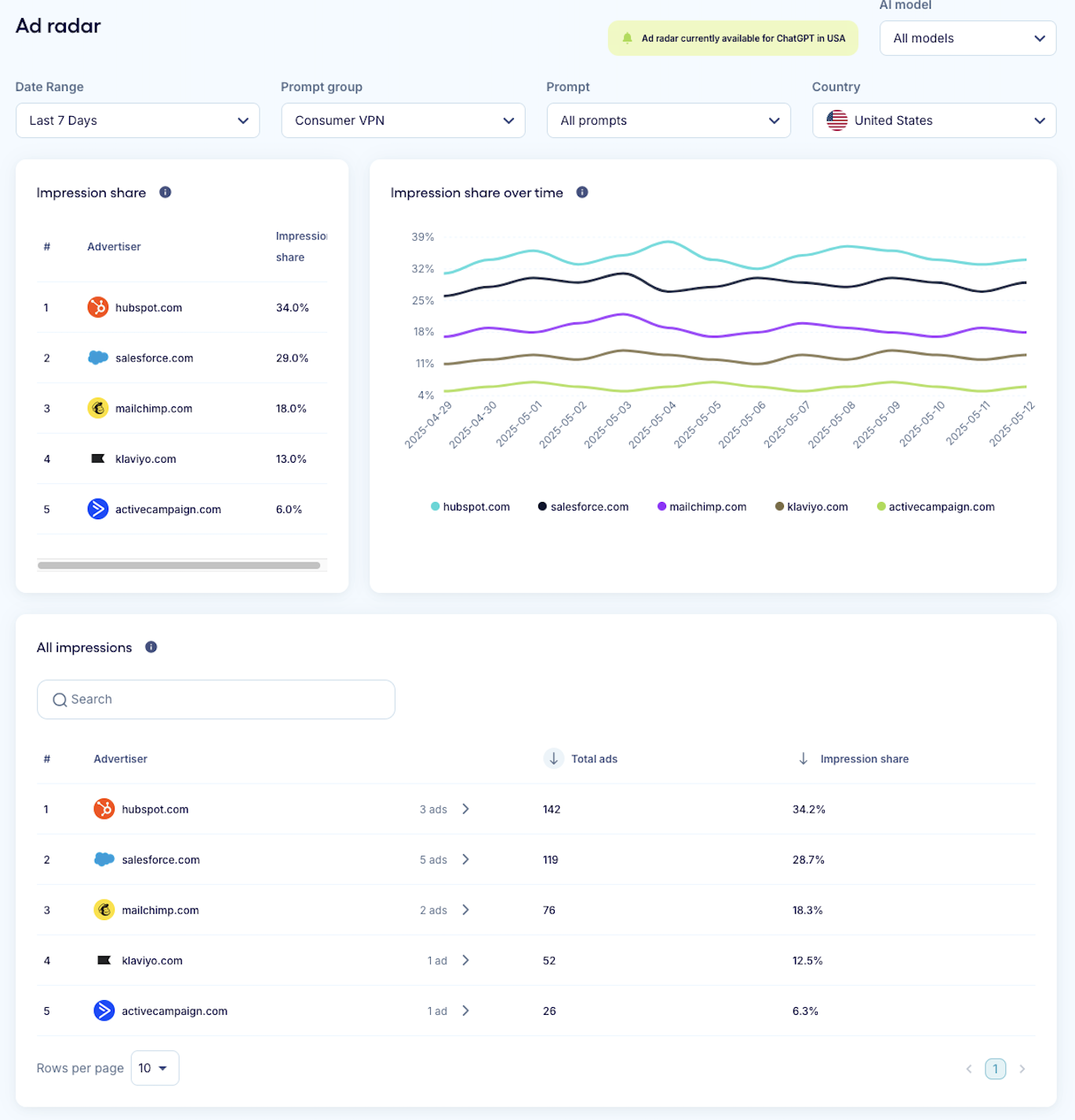
Task: Sort by Impression share using the arrow icon
Action: pos(804,758)
